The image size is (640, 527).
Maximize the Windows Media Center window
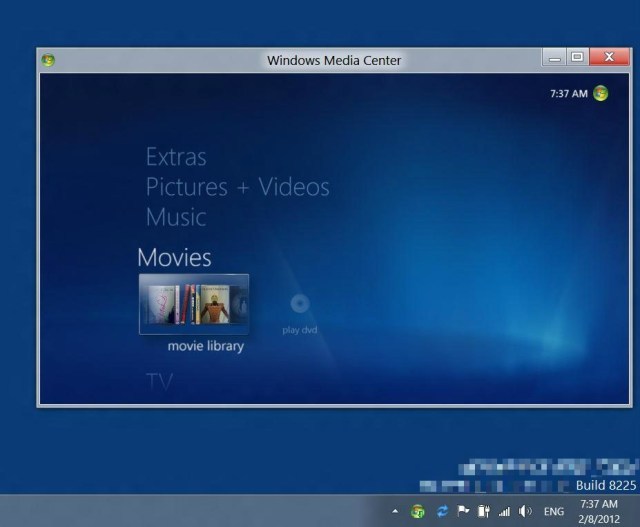pos(577,57)
